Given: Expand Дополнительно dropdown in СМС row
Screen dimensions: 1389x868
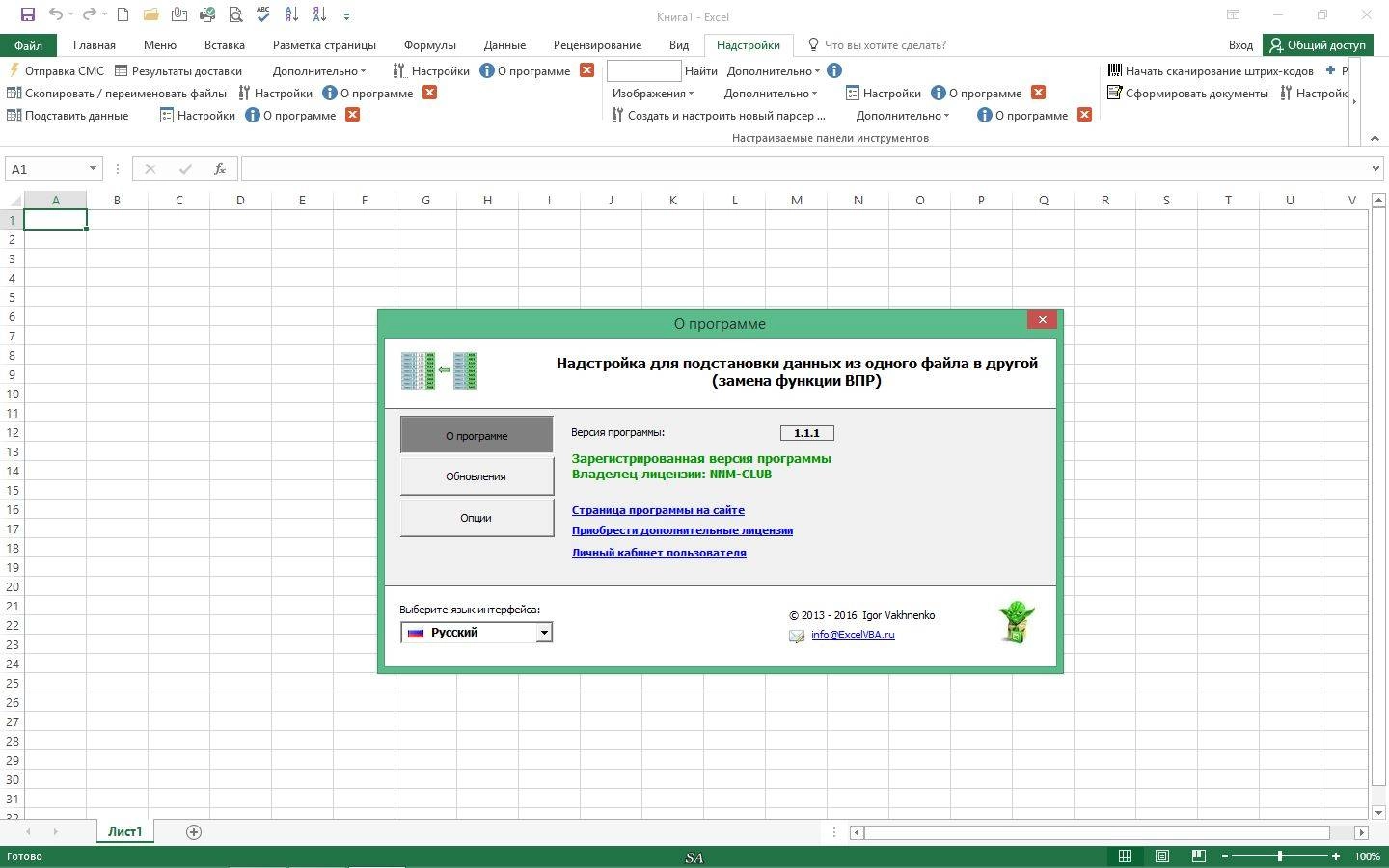Looking at the screenshot, I should (319, 70).
